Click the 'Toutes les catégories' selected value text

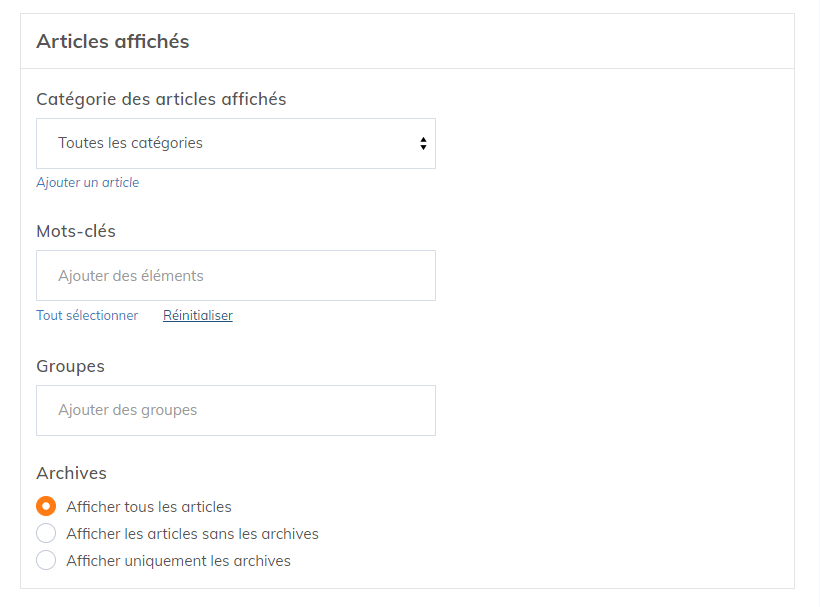[x=130, y=143]
